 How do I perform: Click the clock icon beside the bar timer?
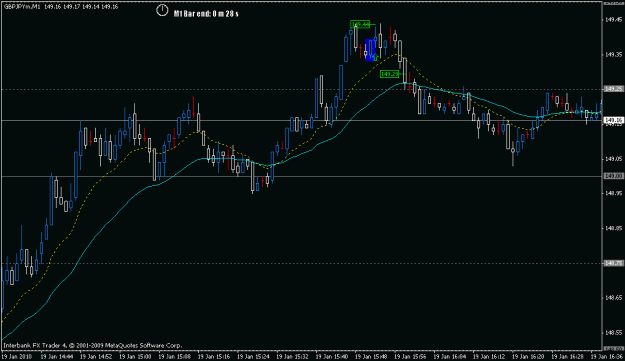click(x=162, y=10)
